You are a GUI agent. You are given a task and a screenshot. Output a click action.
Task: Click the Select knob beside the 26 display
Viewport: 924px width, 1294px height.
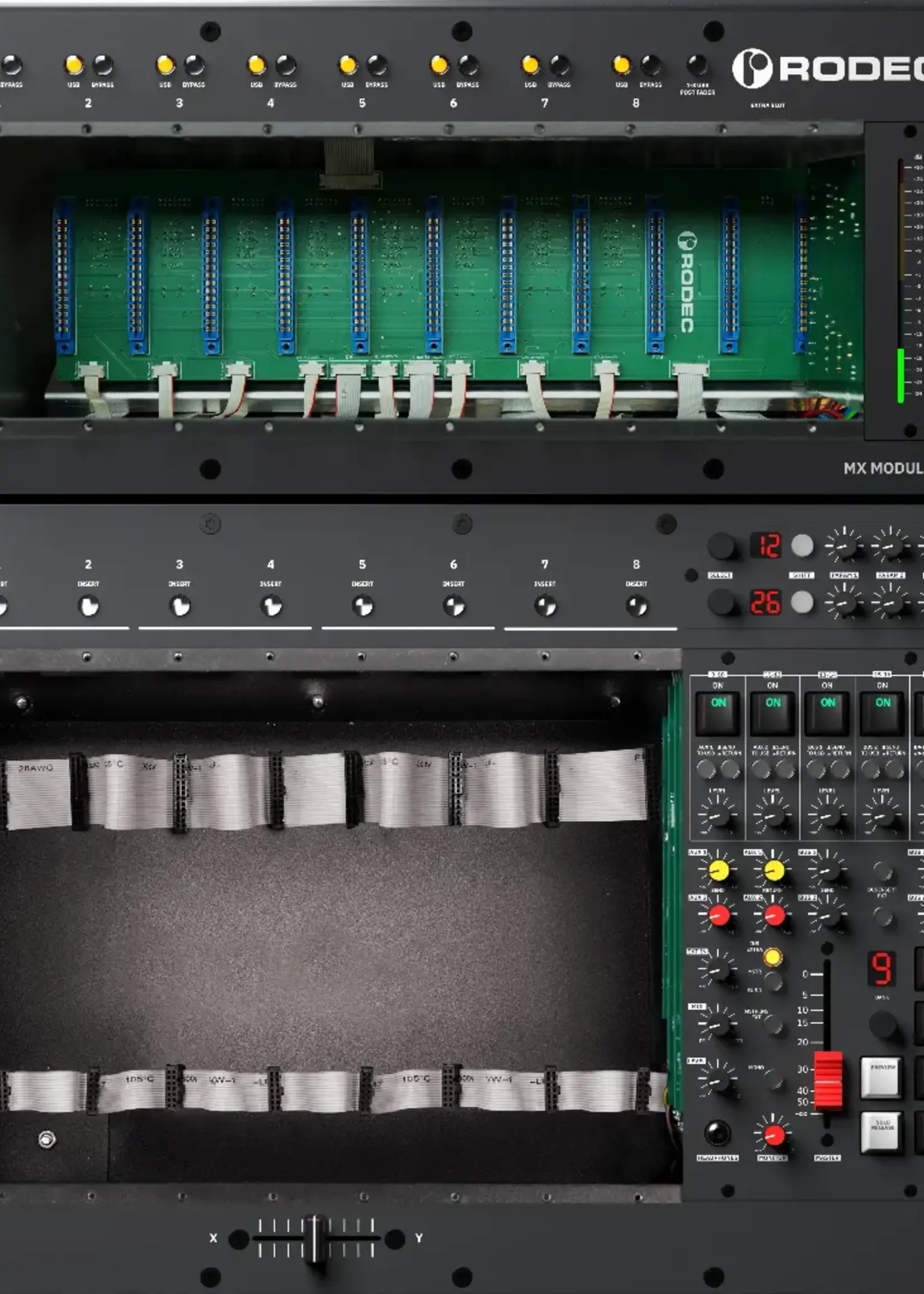point(722,601)
